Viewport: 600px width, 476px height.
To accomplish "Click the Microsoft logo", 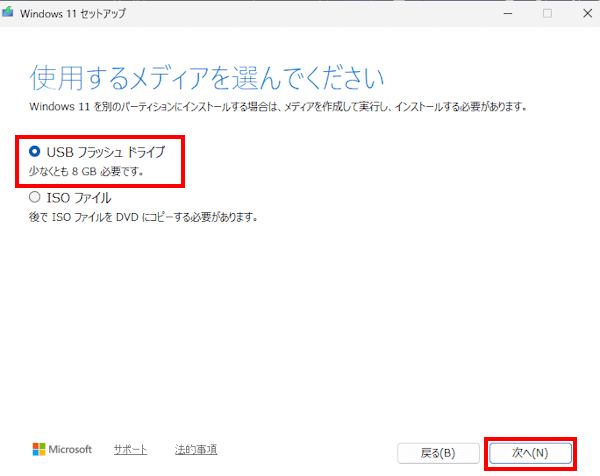I will click(x=62, y=450).
